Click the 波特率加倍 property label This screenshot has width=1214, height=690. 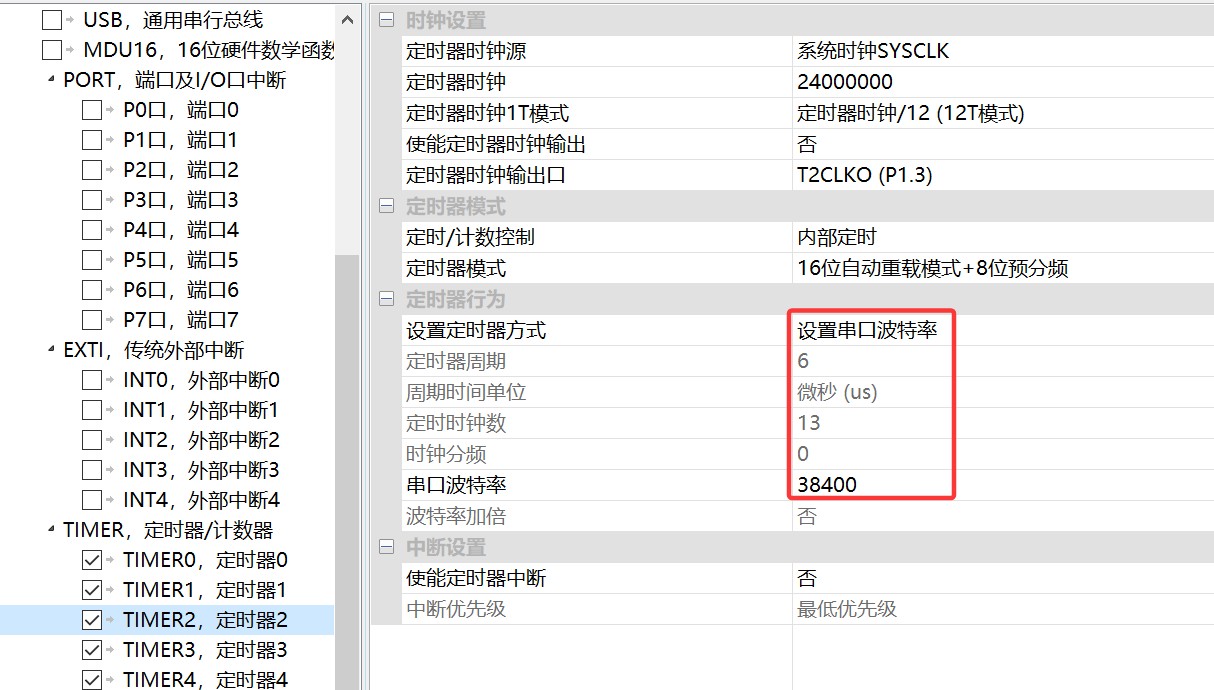(x=456, y=516)
